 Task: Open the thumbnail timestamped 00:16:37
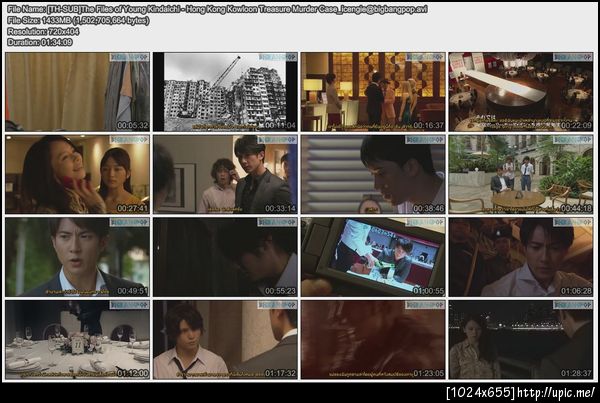click(x=373, y=92)
